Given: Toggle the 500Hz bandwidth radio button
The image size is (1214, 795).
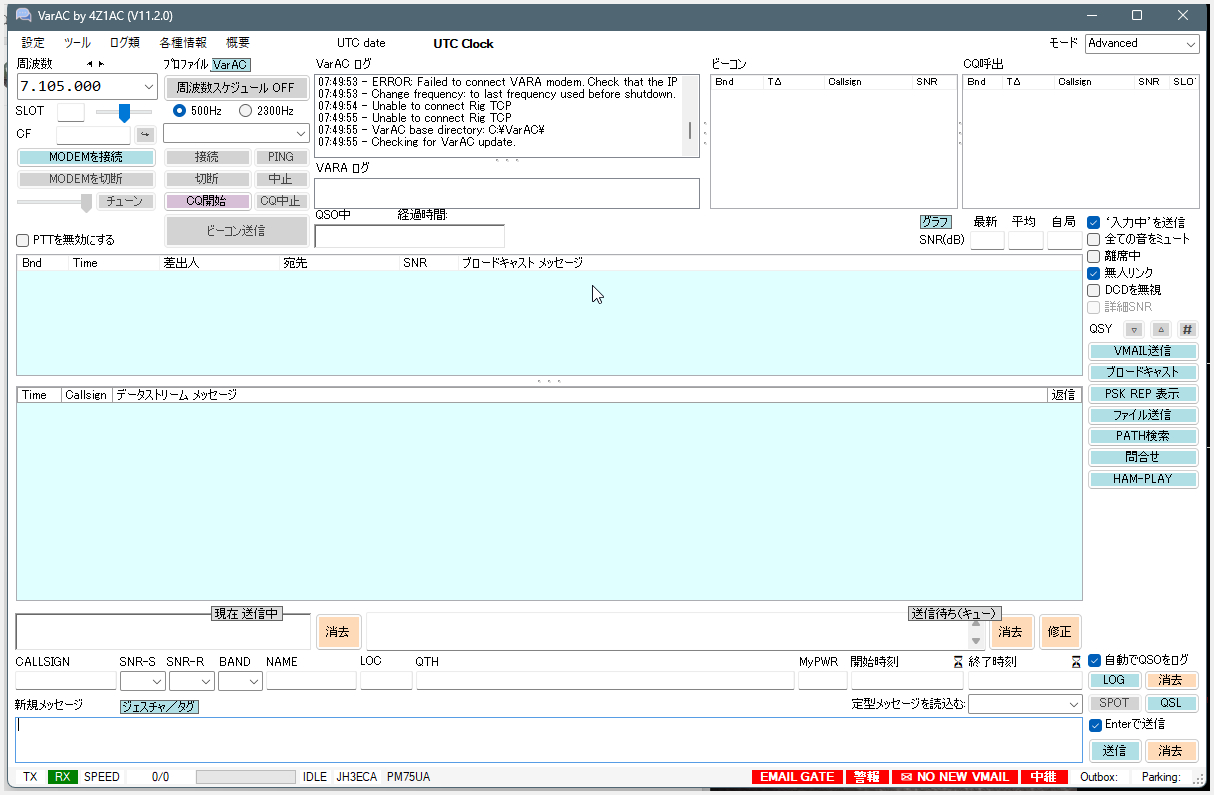Looking at the screenshot, I should (x=180, y=111).
